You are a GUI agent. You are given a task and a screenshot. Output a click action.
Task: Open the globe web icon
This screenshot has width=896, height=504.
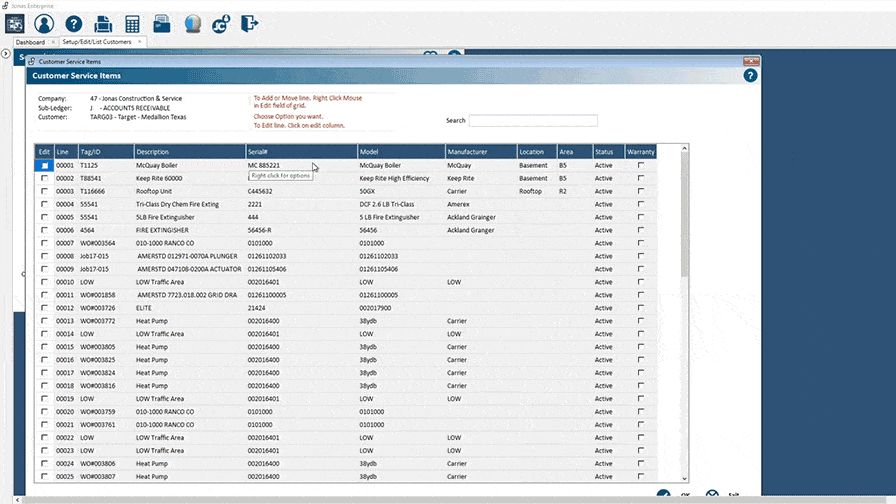(x=193, y=24)
